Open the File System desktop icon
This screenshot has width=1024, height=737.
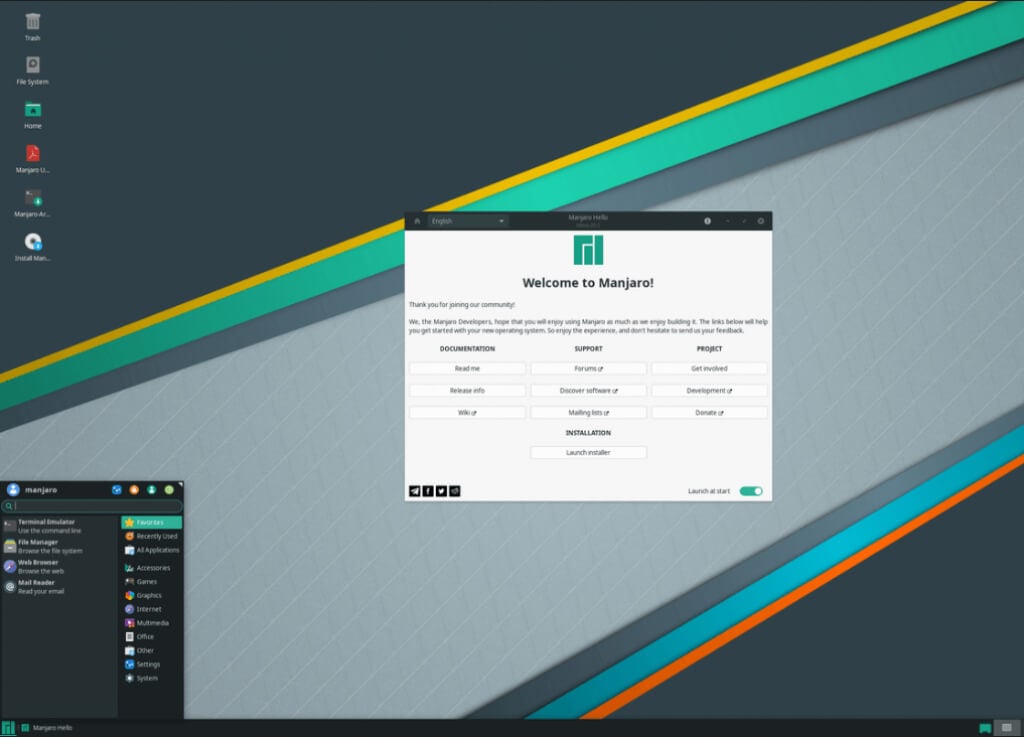coord(33,70)
